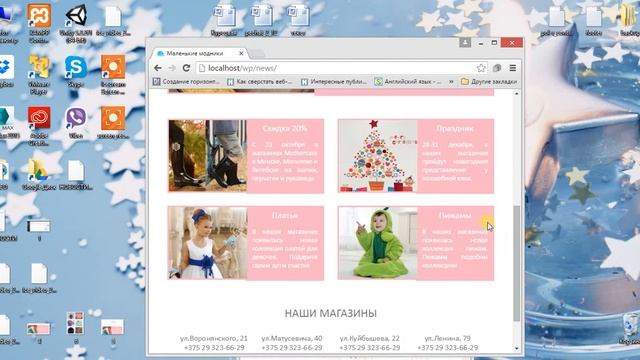Screen dimensions: 640x360
Task: Expand the hidden bookmarks chevron
Action: (x=451, y=82)
